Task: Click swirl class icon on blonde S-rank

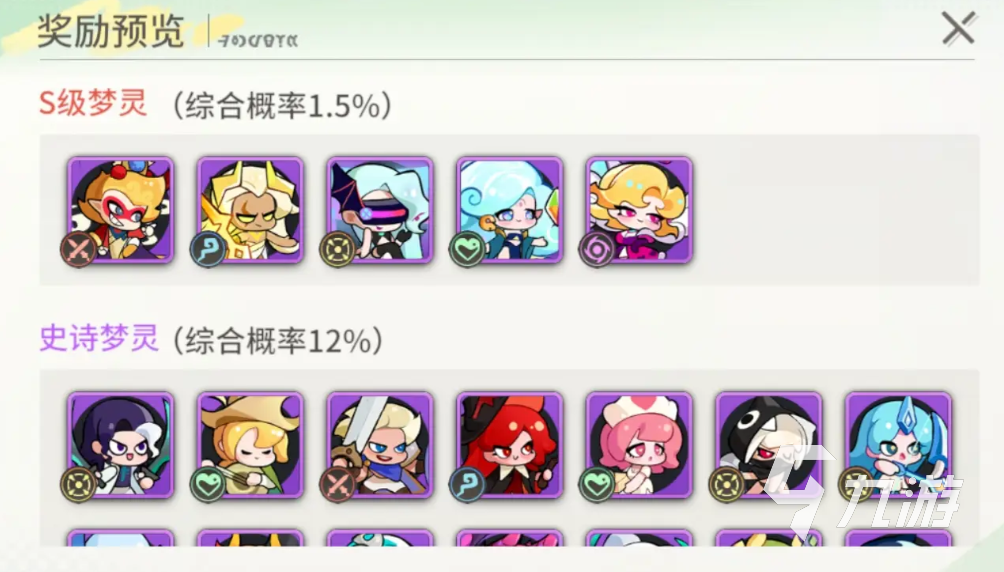Action: [597, 249]
